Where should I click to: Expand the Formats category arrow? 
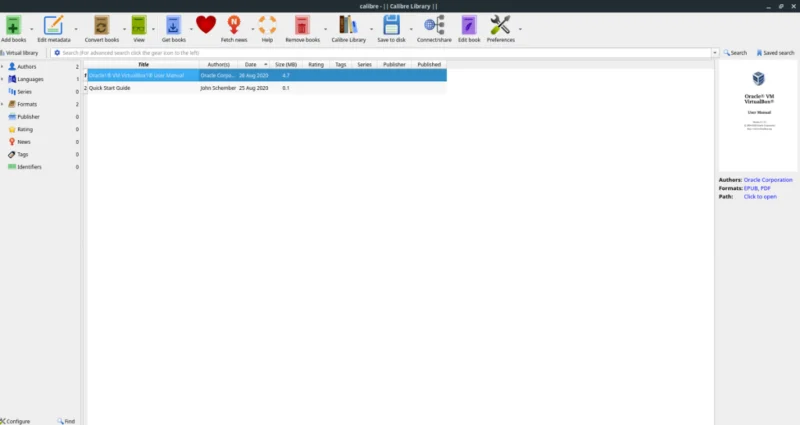point(2,104)
